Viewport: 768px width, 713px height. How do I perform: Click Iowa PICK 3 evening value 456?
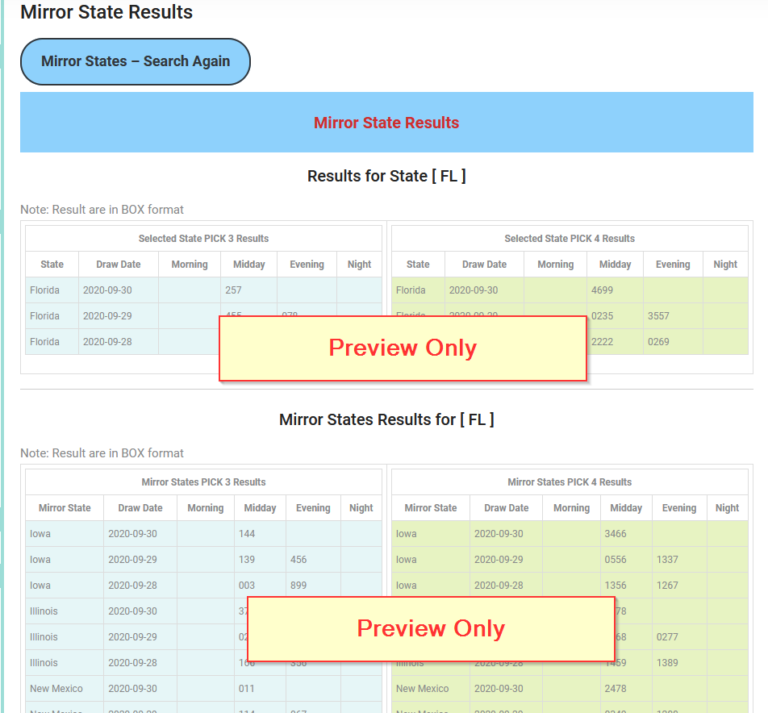(x=298, y=560)
